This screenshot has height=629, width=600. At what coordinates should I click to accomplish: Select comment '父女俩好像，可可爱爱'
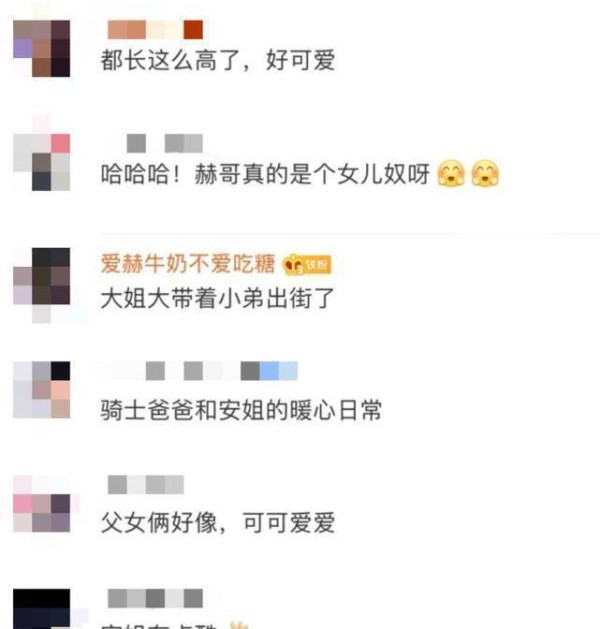pos(218,523)
